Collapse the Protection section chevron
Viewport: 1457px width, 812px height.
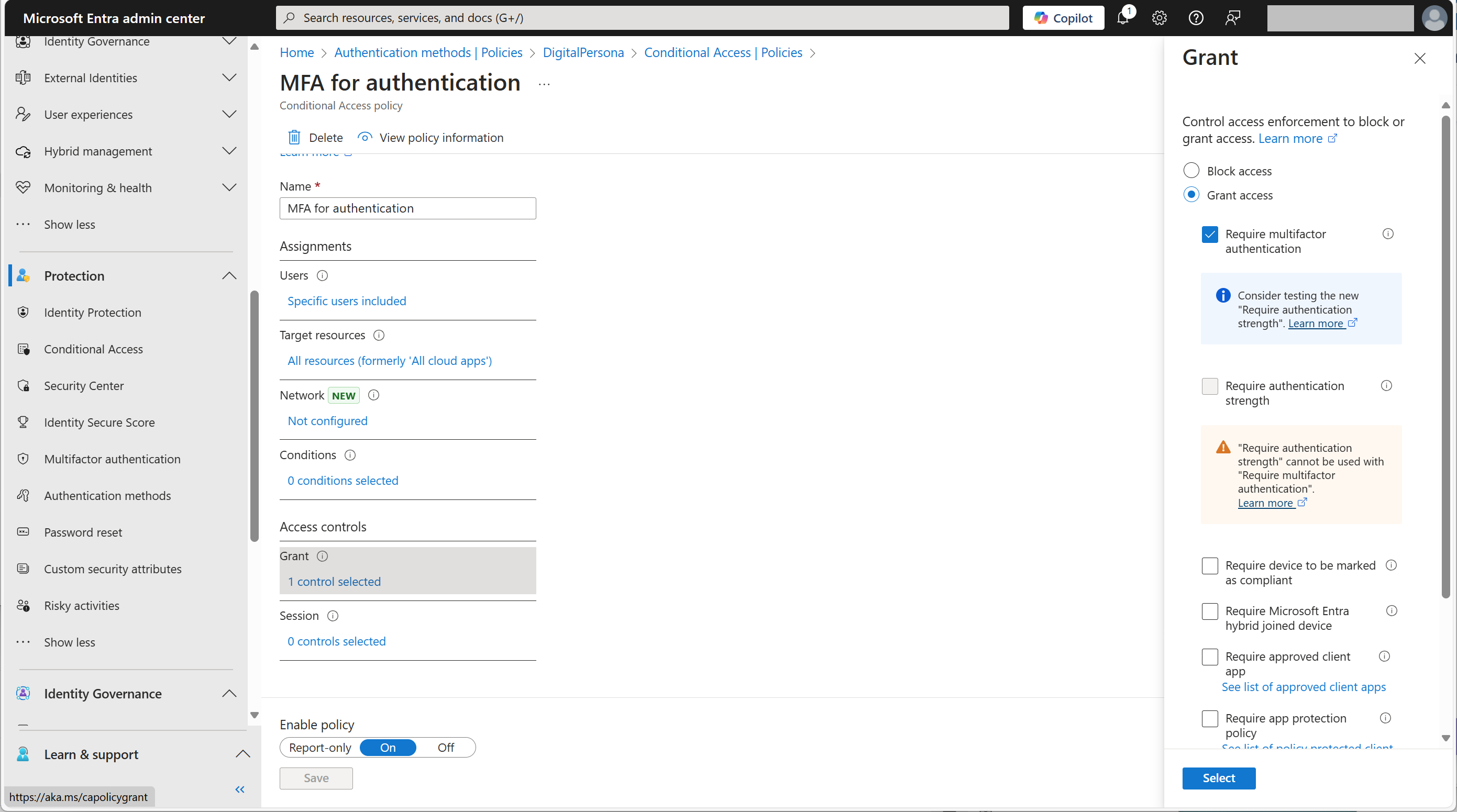229,276
